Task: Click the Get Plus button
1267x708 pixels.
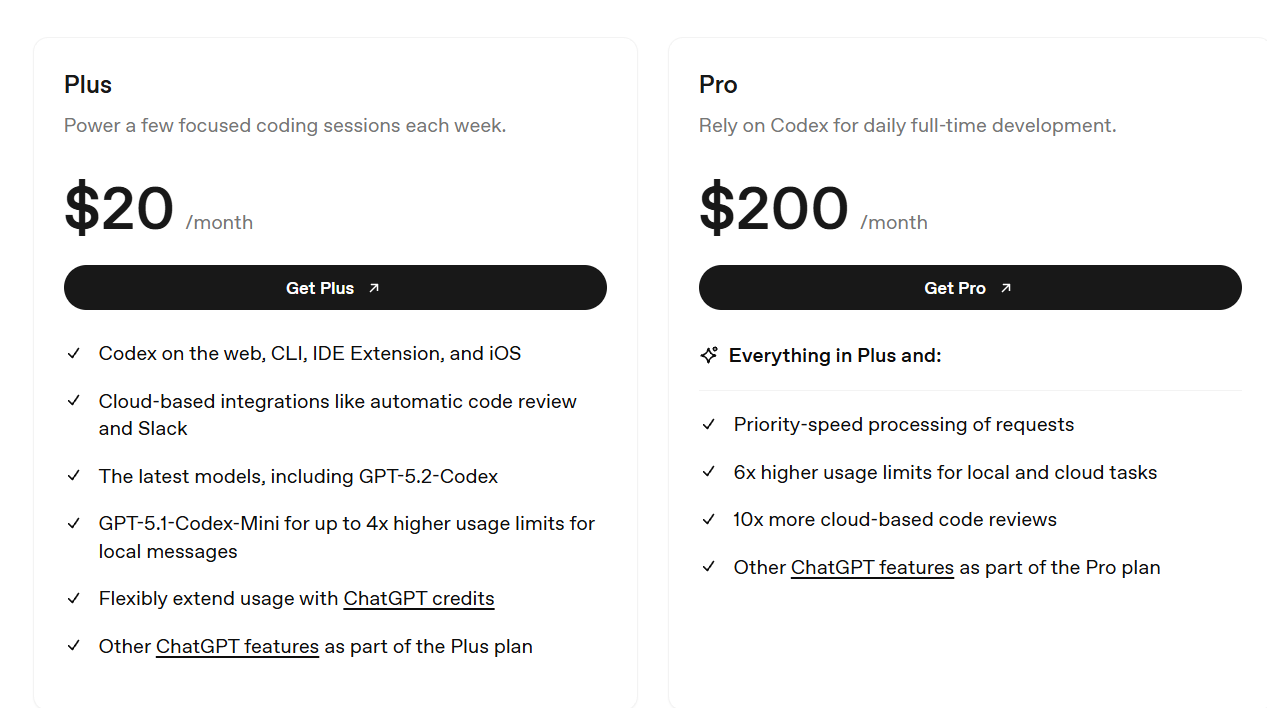Action: click(334, 288)
